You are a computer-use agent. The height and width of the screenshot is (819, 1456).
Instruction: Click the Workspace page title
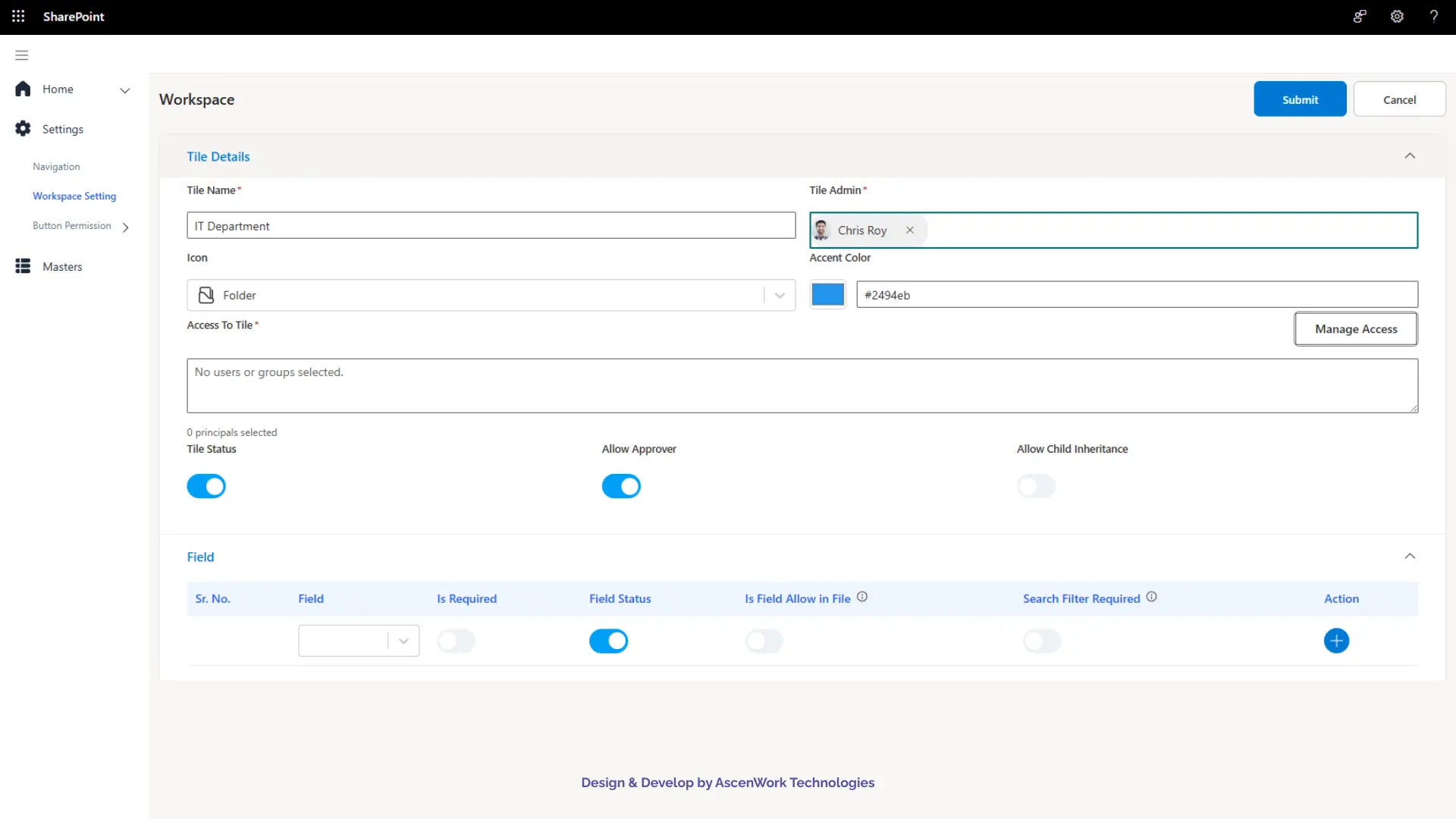click(196, 99)
